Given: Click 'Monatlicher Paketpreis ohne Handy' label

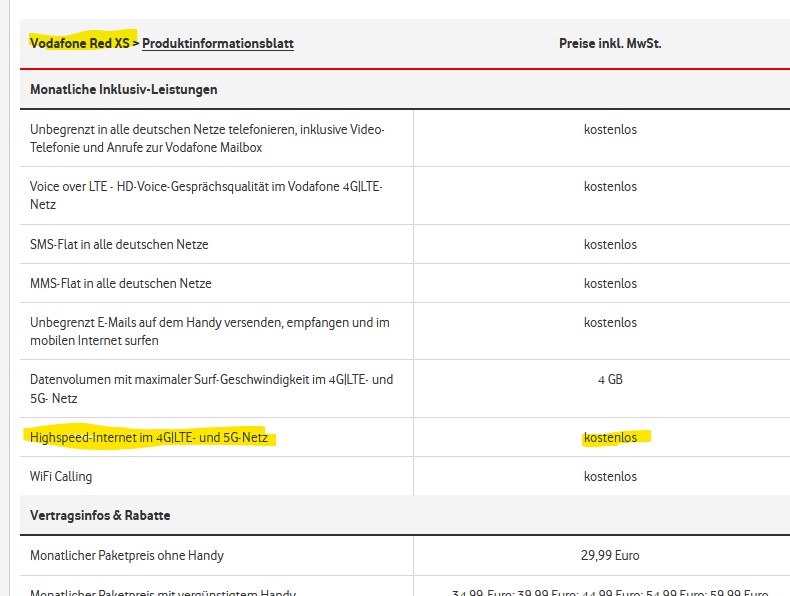Looking at the screenshot, I should 126,556.
